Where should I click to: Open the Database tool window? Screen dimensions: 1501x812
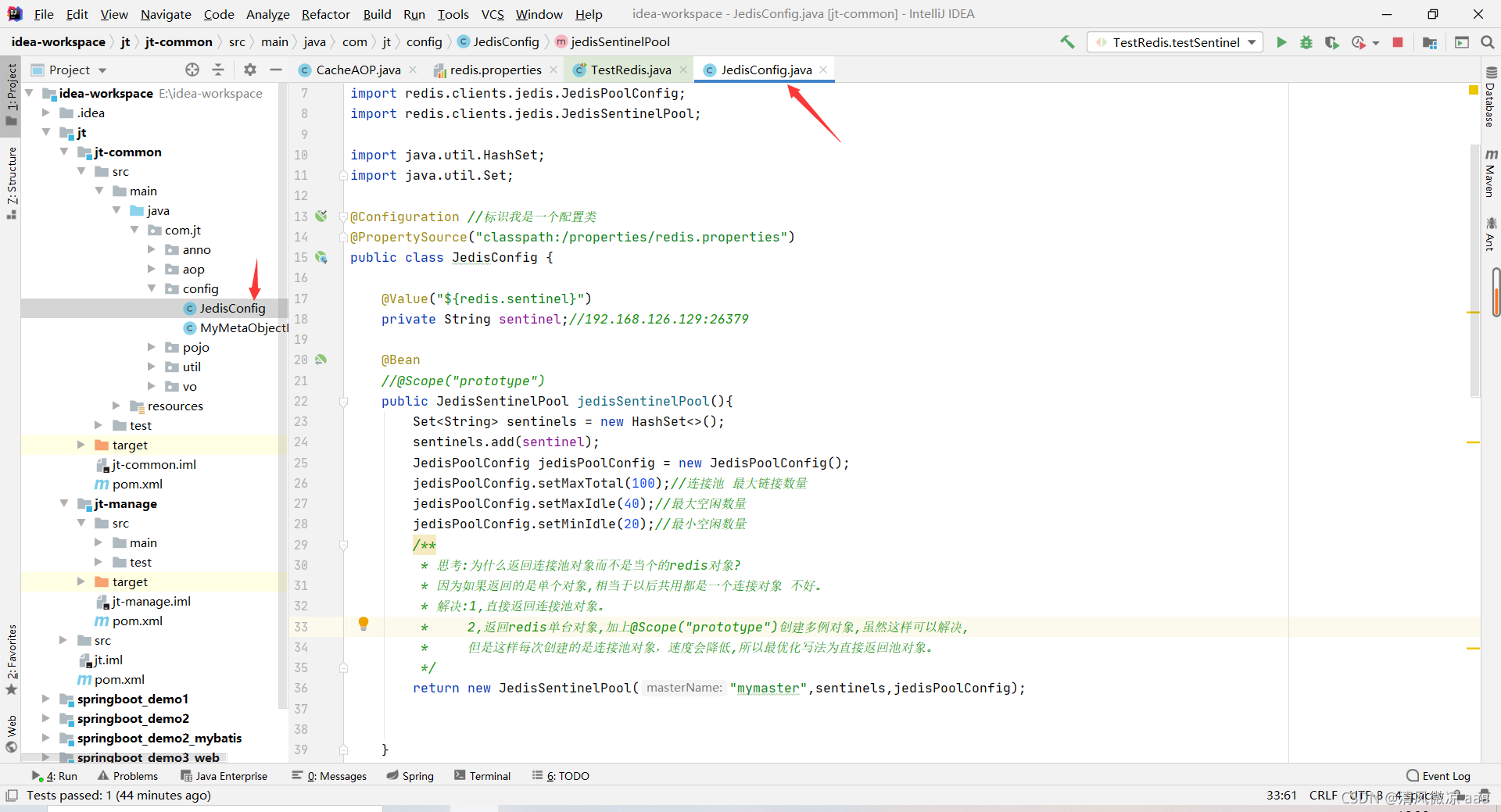point(1491,98)
